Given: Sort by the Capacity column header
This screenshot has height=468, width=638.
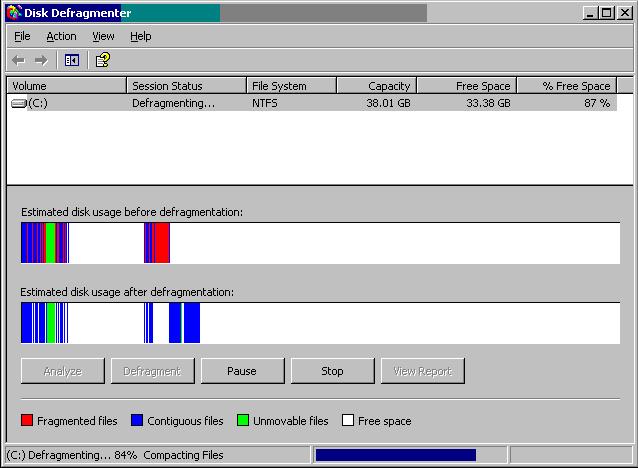Looking at the screenshot, I should click(x=377, y=86).
